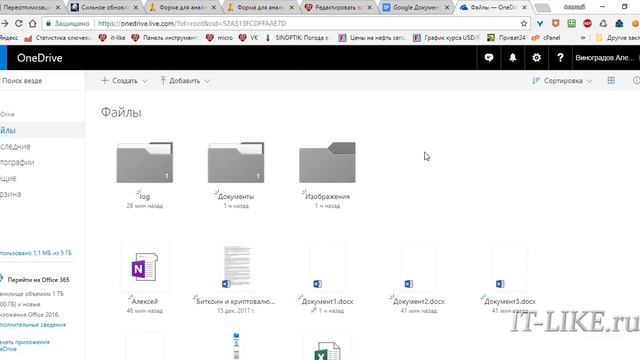
Task: Open the Сортировка dropdown
Action: click(x=562, y=81)
